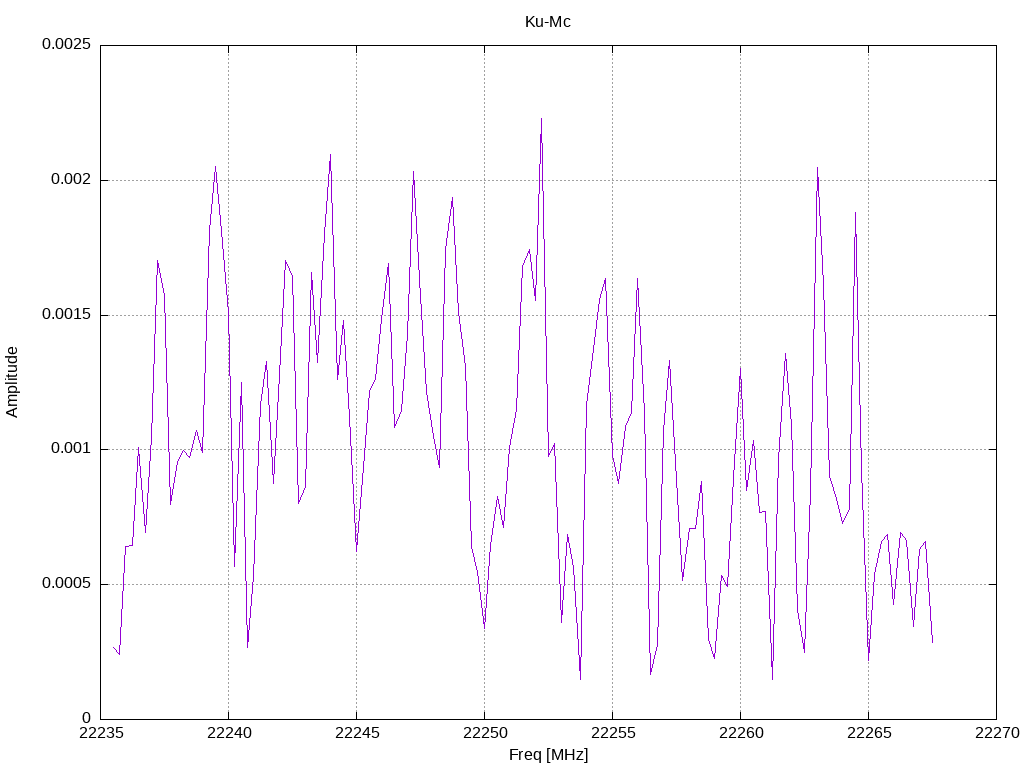Click the 22250 x-axis tick label

pos(485,733)
